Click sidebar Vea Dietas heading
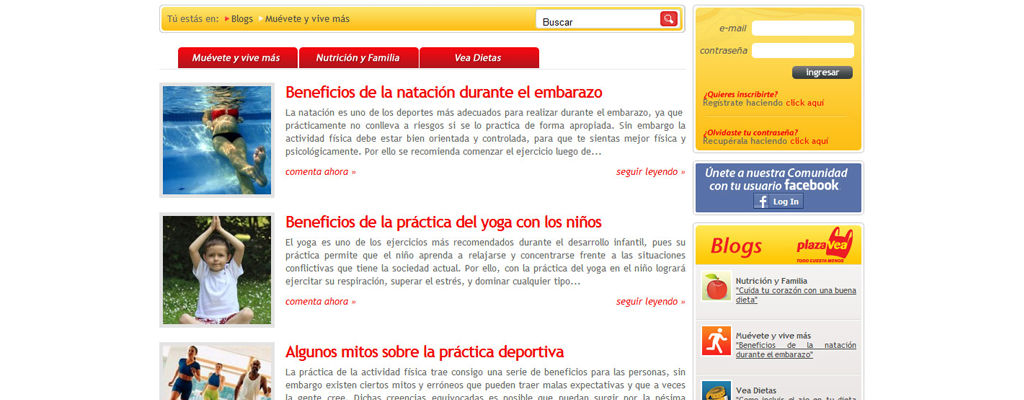 756,390
